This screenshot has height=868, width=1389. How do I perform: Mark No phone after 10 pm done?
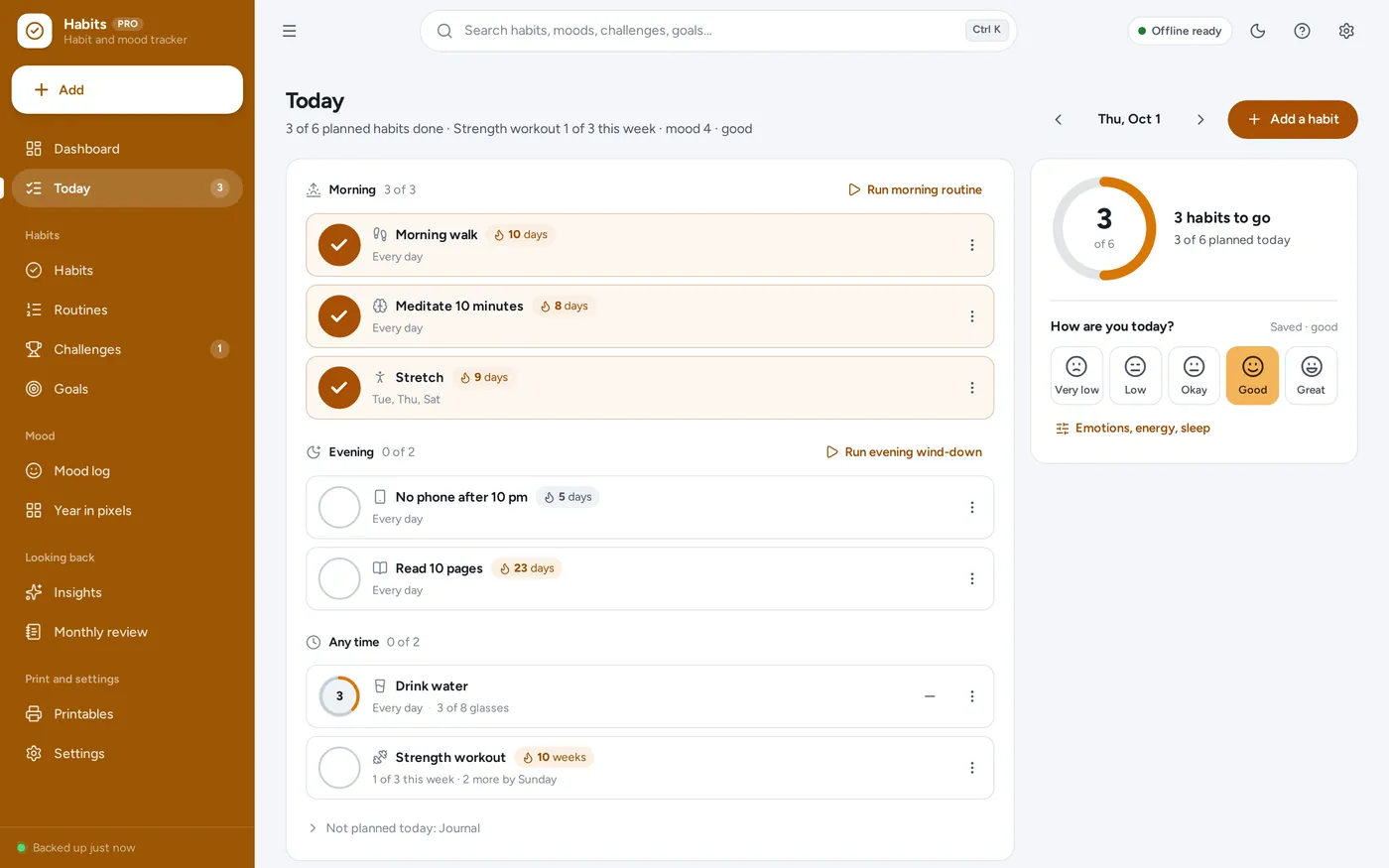pyautogui.click(x=339, y=508)
